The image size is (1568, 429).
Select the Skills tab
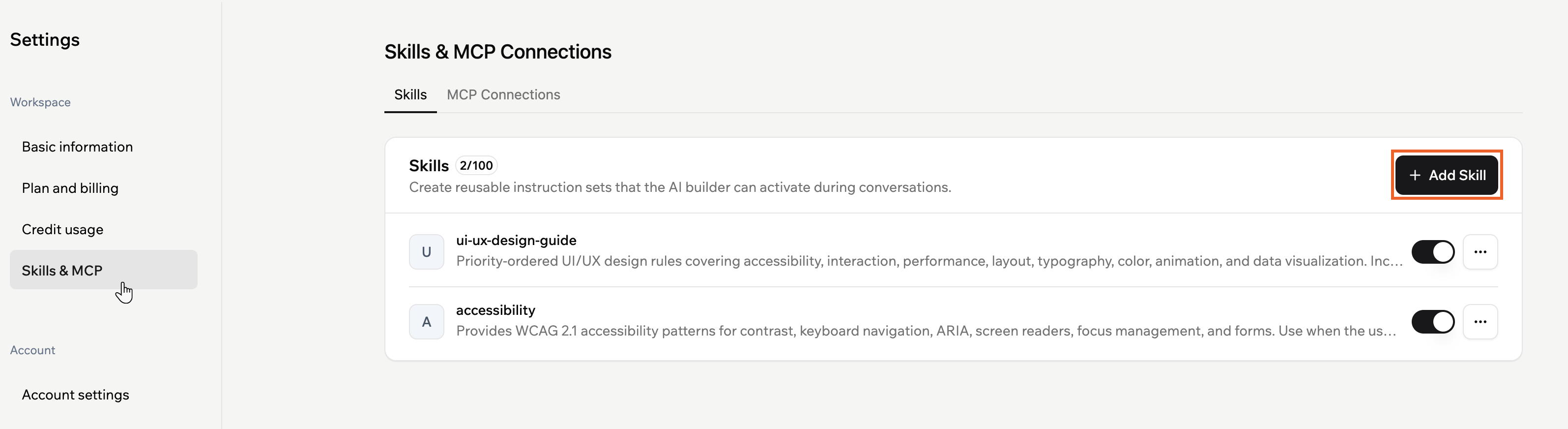tap(410, 94)
